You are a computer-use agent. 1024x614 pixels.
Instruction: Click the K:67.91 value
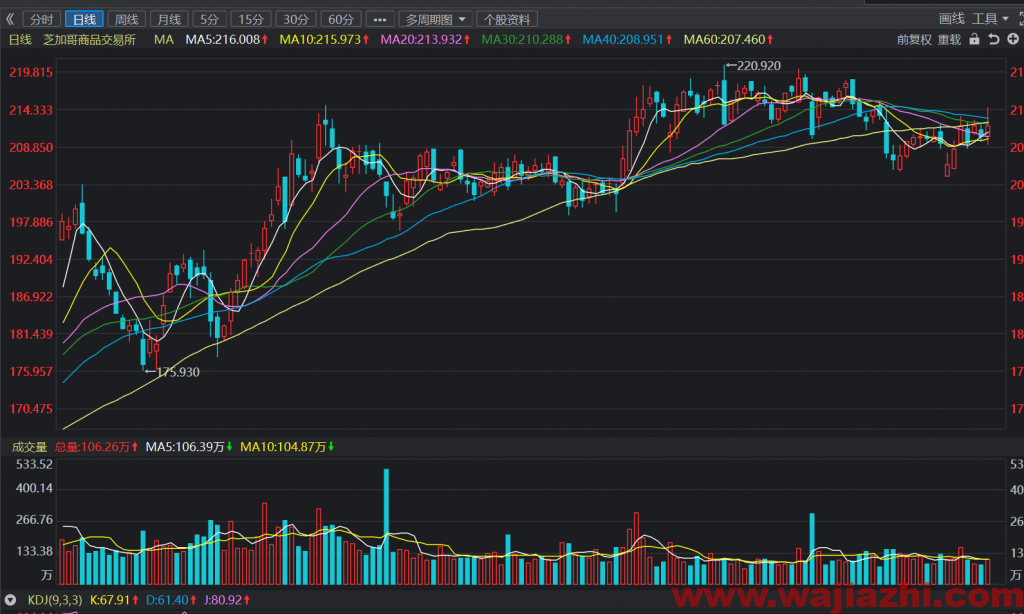click(114, 600)
